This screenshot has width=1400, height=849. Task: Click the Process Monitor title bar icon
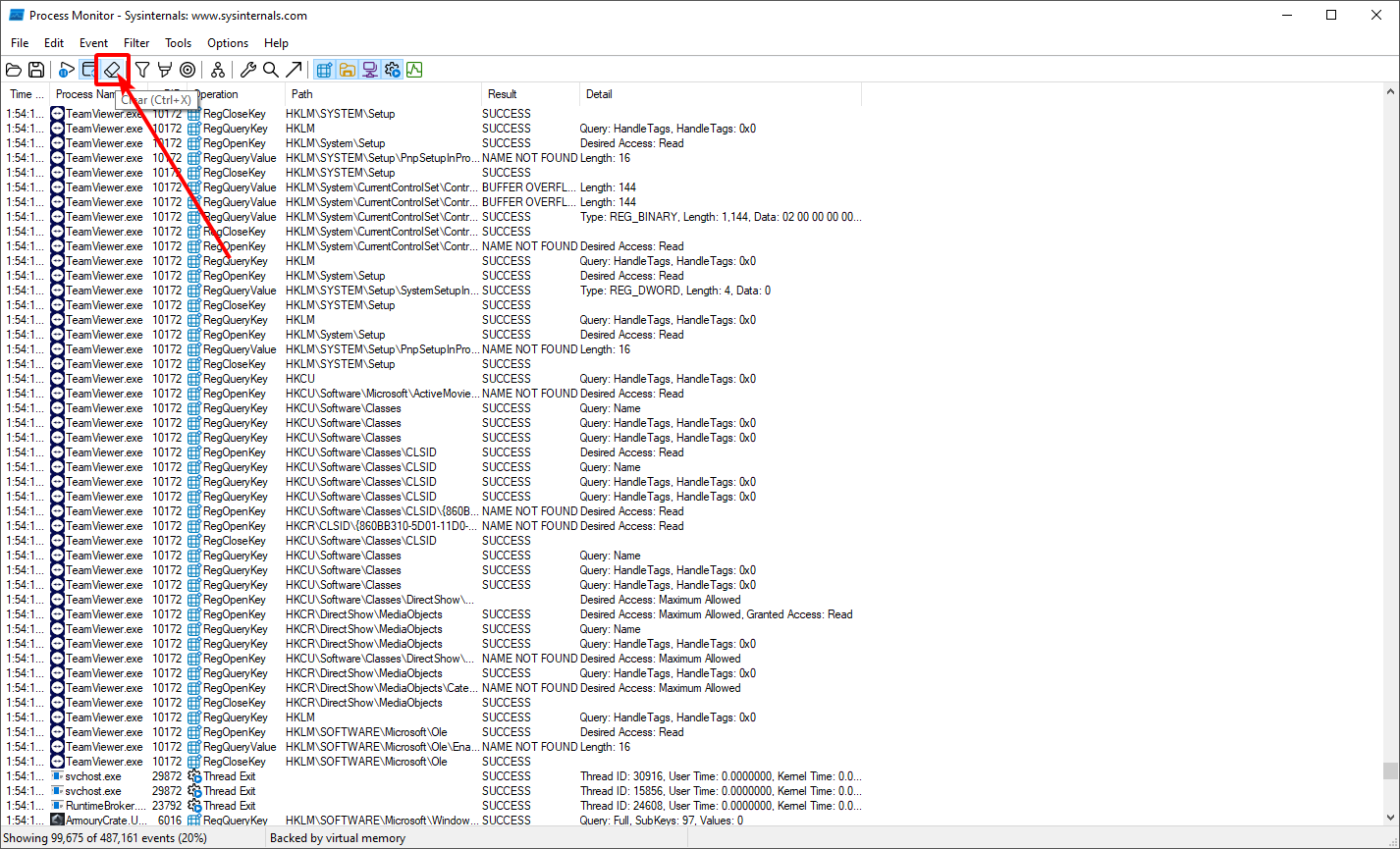(17, 15)
